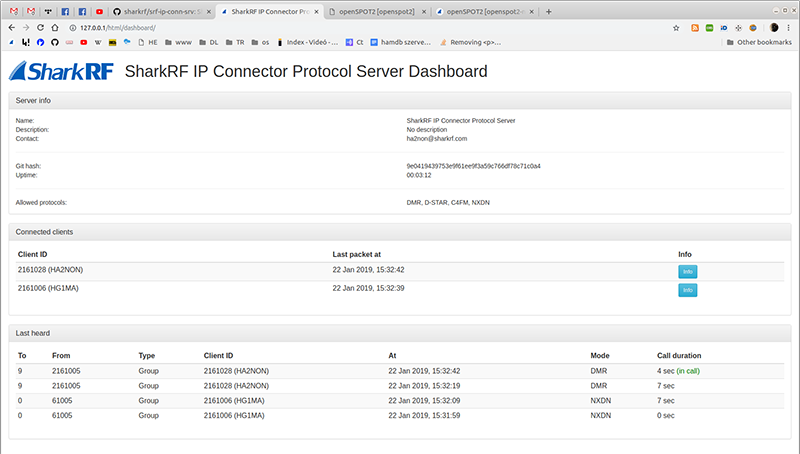Open the '4!' bookmark icon
Screen dimensions: 800x454
[26, 42]
